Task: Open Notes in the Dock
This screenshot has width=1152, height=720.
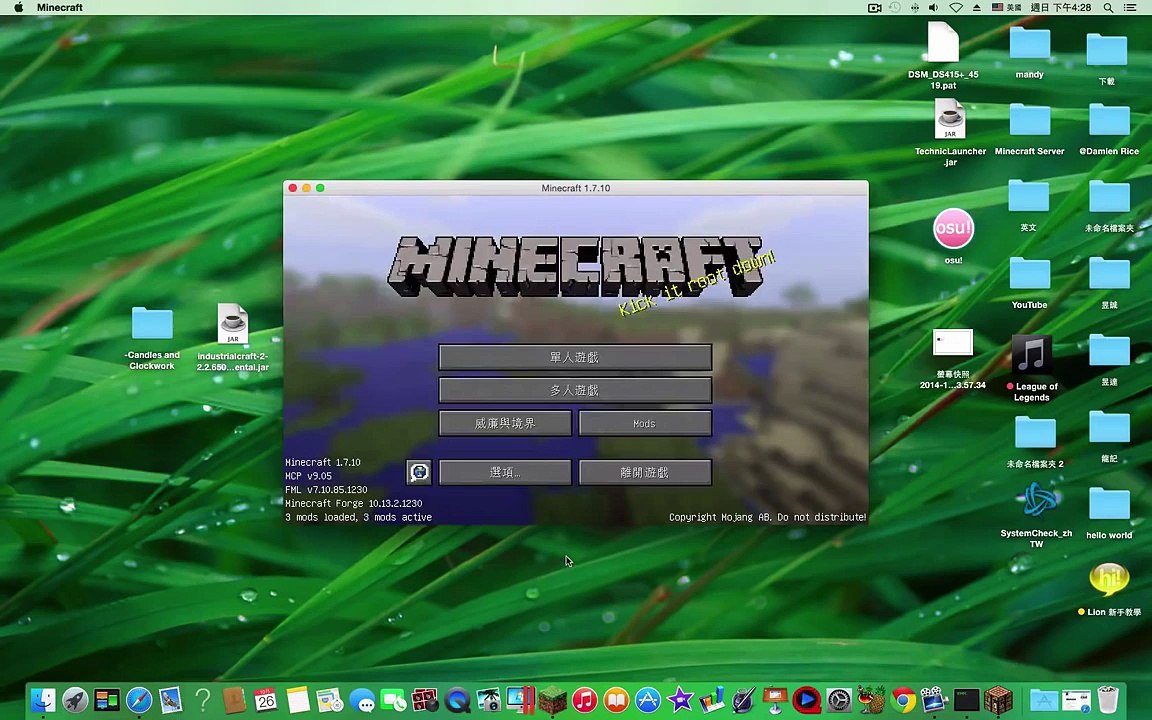Action: click(x=298, y=699)
